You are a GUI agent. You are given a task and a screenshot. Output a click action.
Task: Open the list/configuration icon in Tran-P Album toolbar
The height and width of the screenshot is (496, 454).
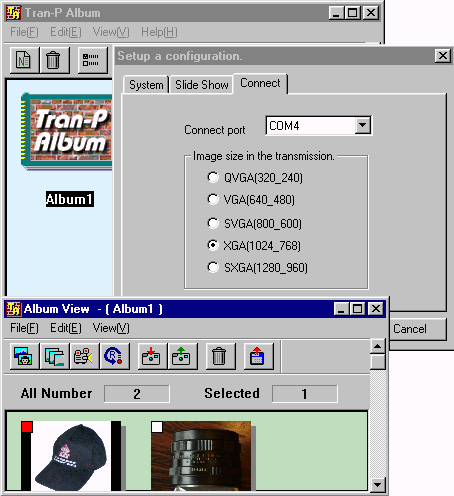[92, 60]
